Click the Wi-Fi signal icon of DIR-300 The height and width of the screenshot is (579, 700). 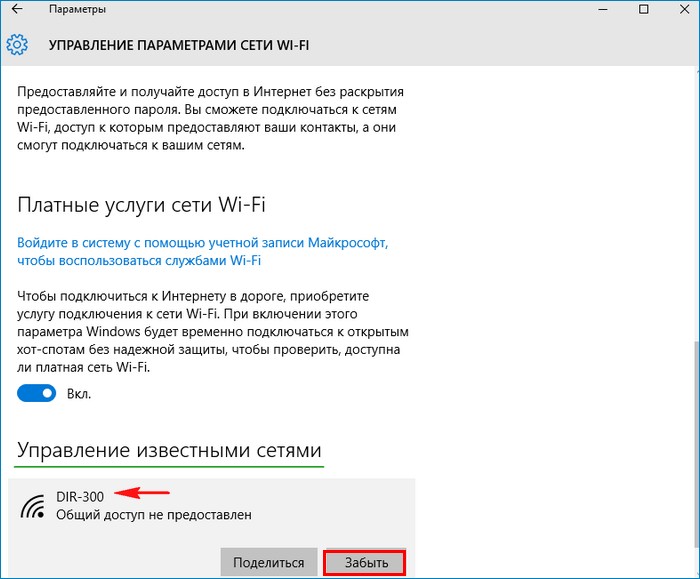tap(33, 506)
